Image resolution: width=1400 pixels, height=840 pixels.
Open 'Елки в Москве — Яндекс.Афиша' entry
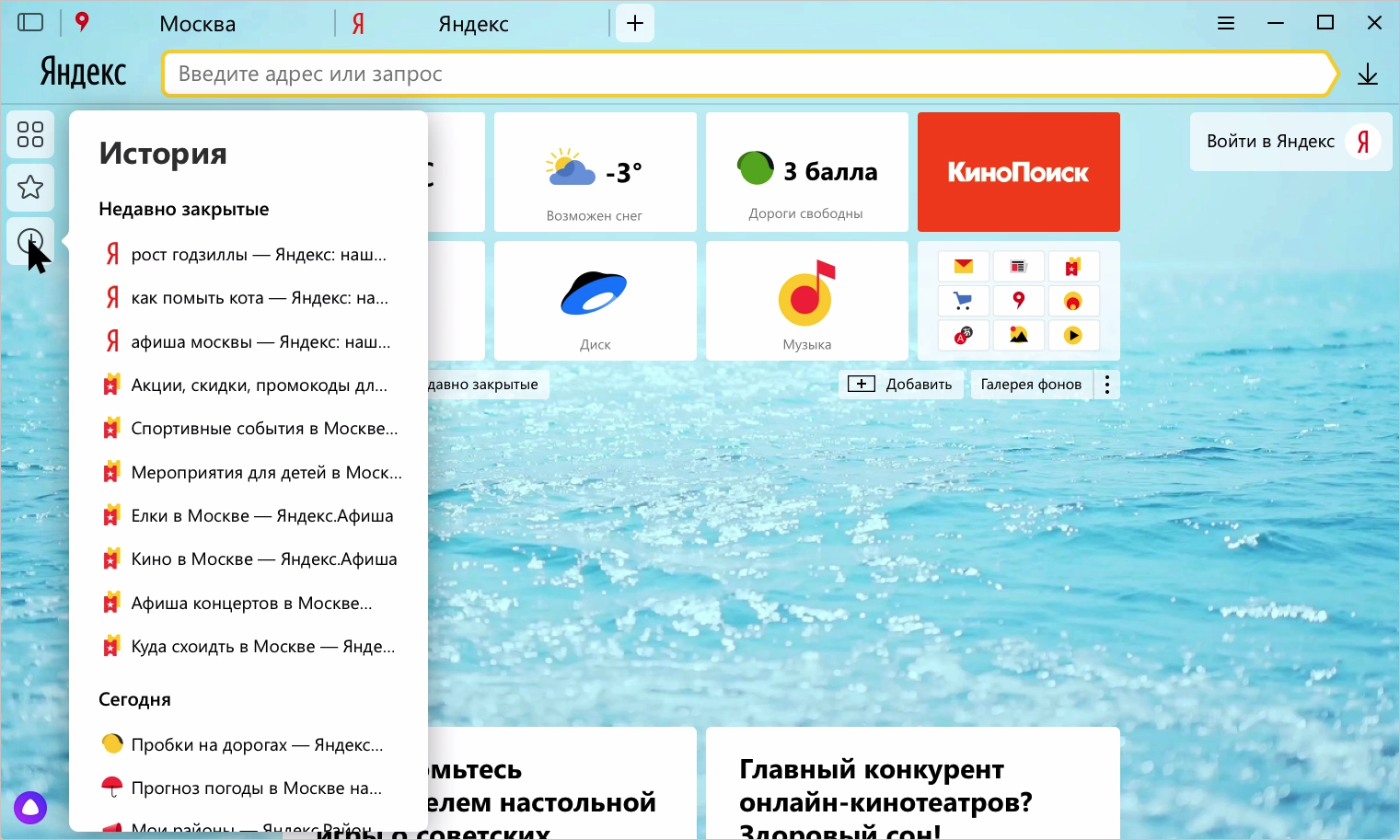[249, 516]
